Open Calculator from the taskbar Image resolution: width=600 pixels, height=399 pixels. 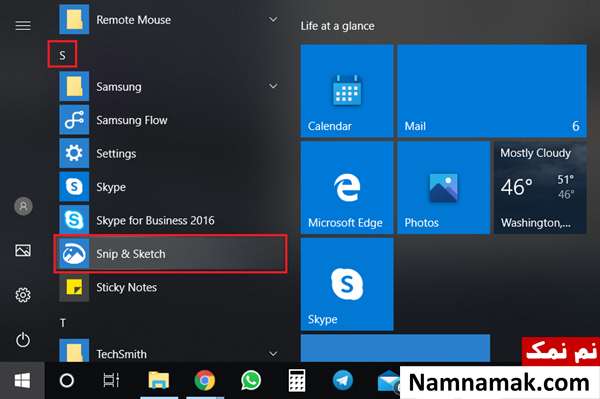tap(297, 381)
